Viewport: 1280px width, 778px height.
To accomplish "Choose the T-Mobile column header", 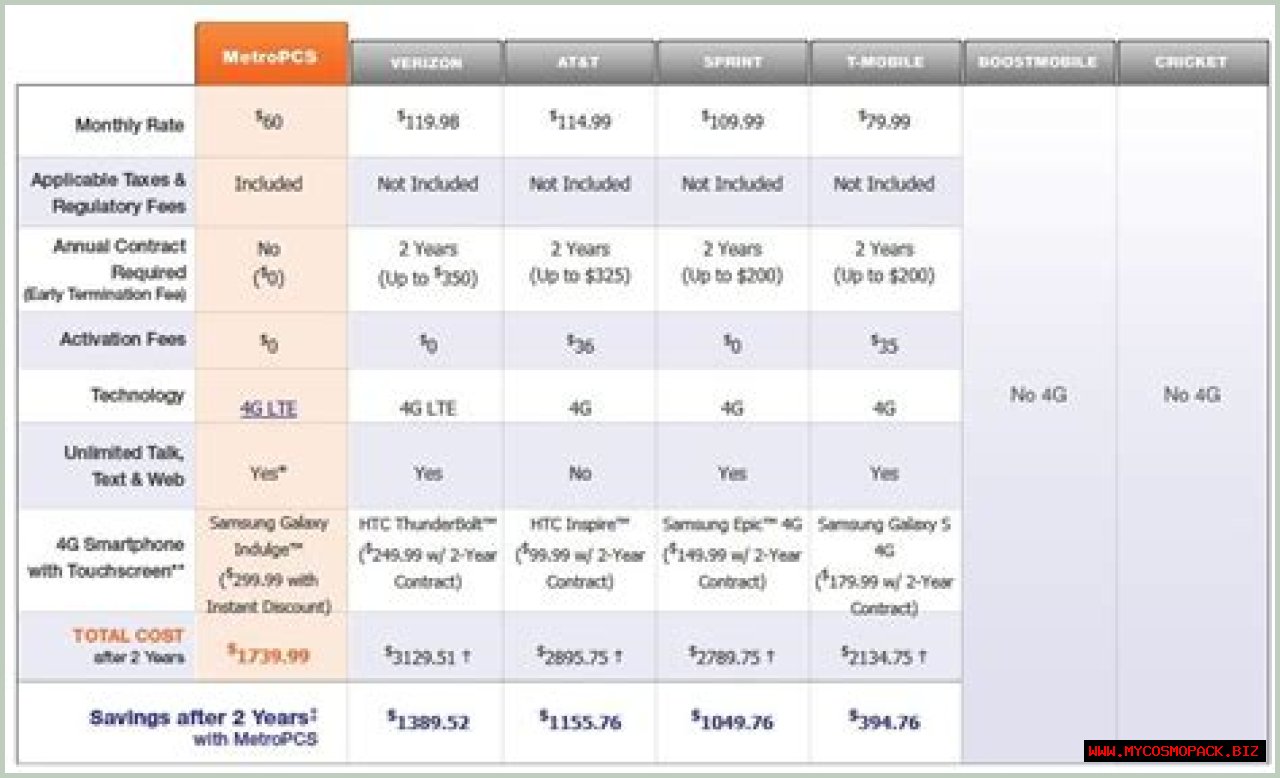I will (884, 63).
